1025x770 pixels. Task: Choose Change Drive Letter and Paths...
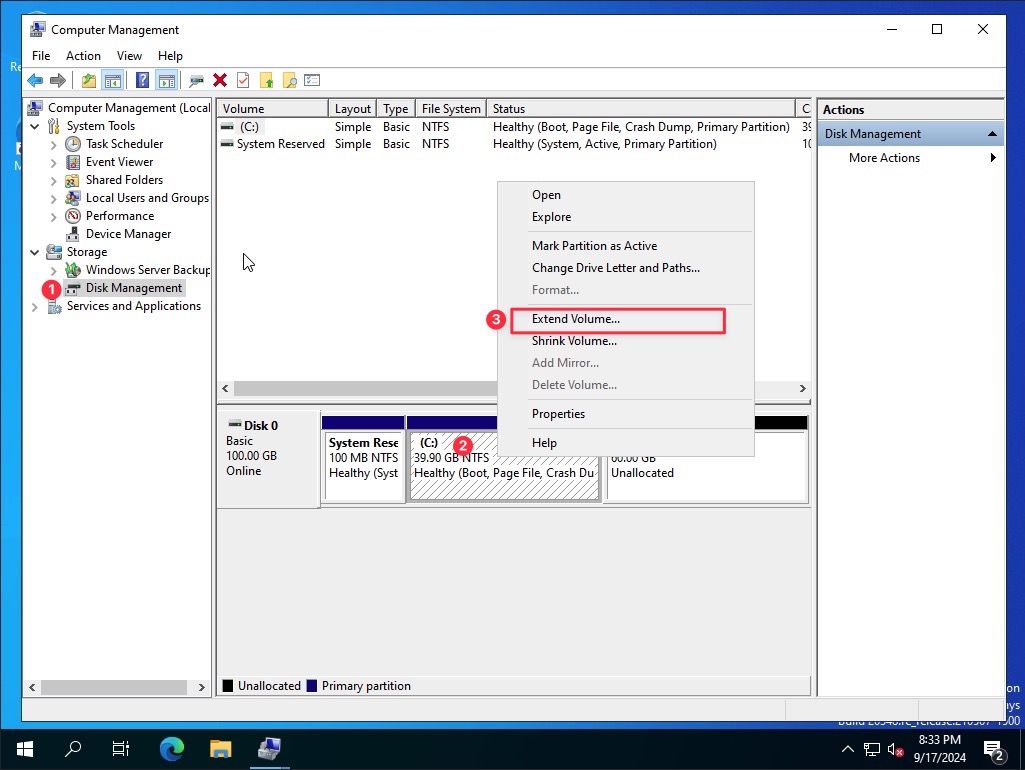626,268
